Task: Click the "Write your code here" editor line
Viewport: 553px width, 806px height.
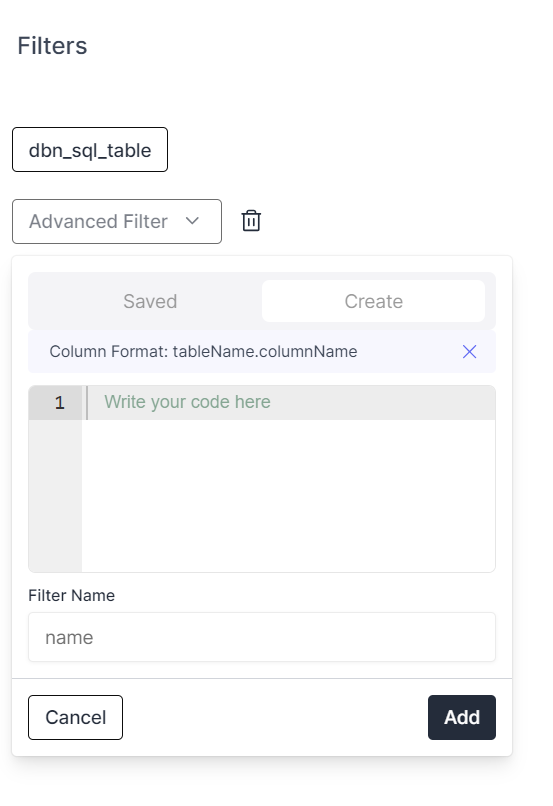Action: click(288, 402)
